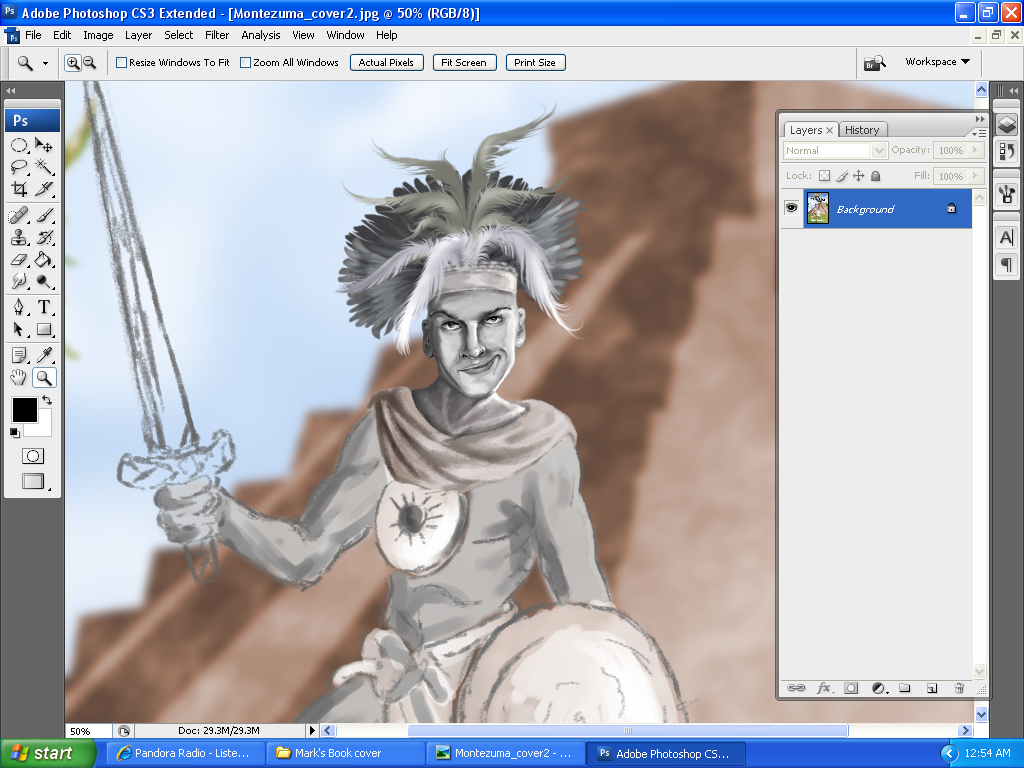Open the Analysis menu
1024x768 pixels.
[x=261, y=35]
